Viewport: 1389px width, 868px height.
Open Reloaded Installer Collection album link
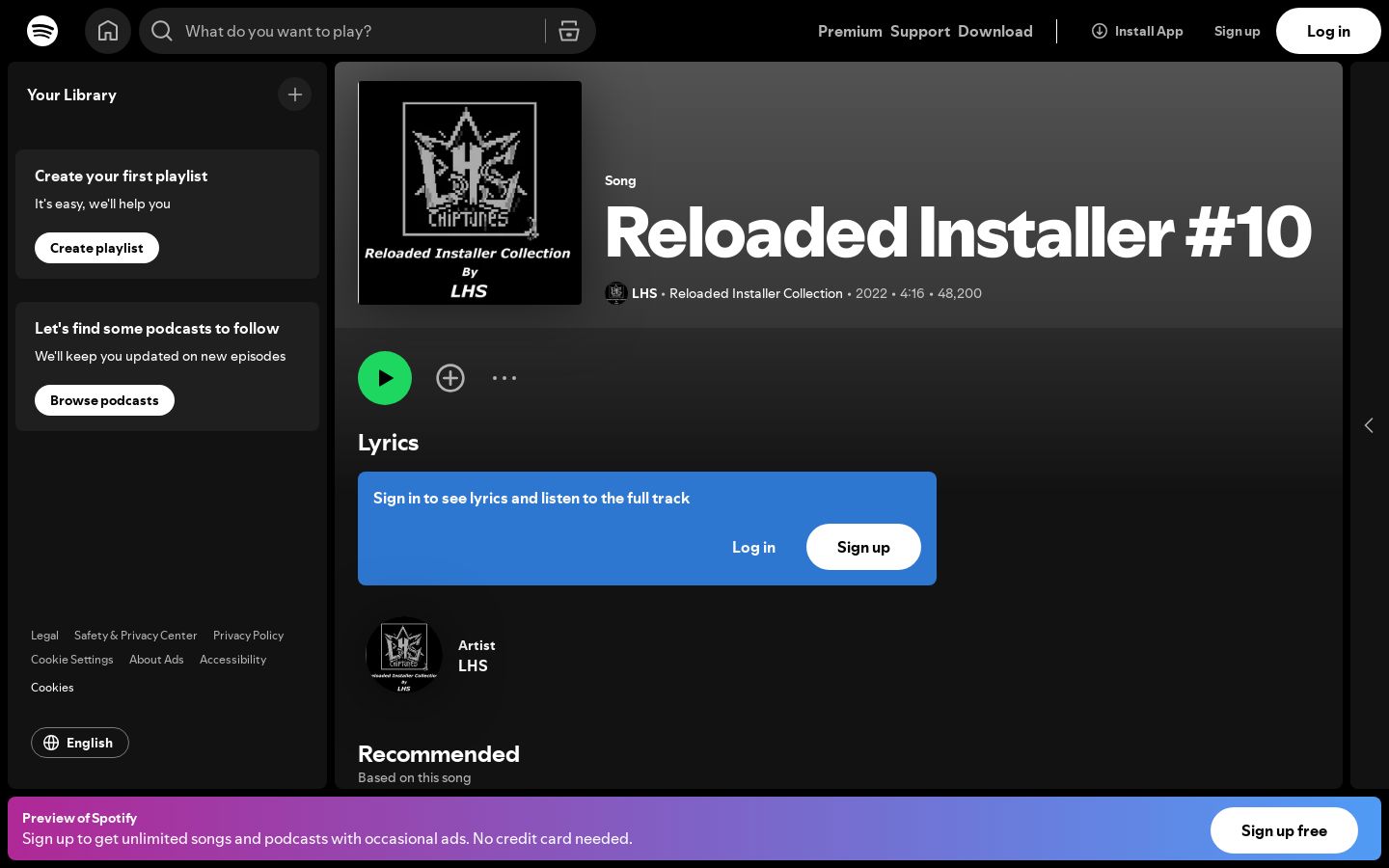756,293
